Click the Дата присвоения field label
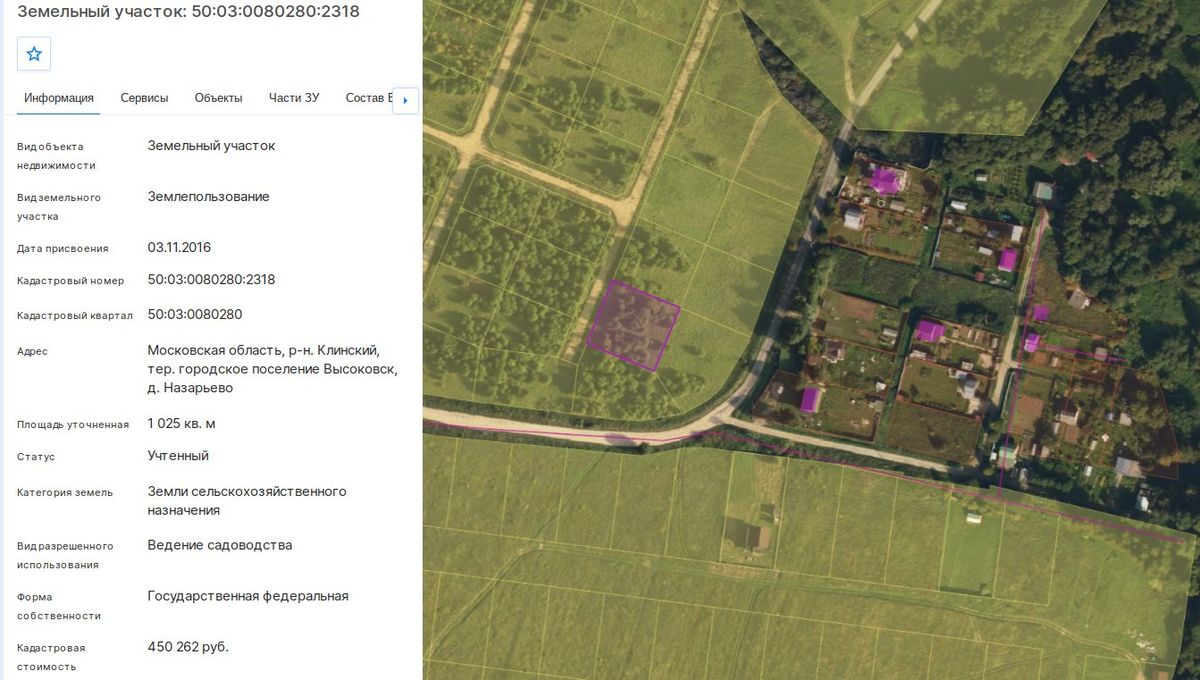Viewport: 1200px width, 680px height. pyautogui.click(x=63, y=248)
